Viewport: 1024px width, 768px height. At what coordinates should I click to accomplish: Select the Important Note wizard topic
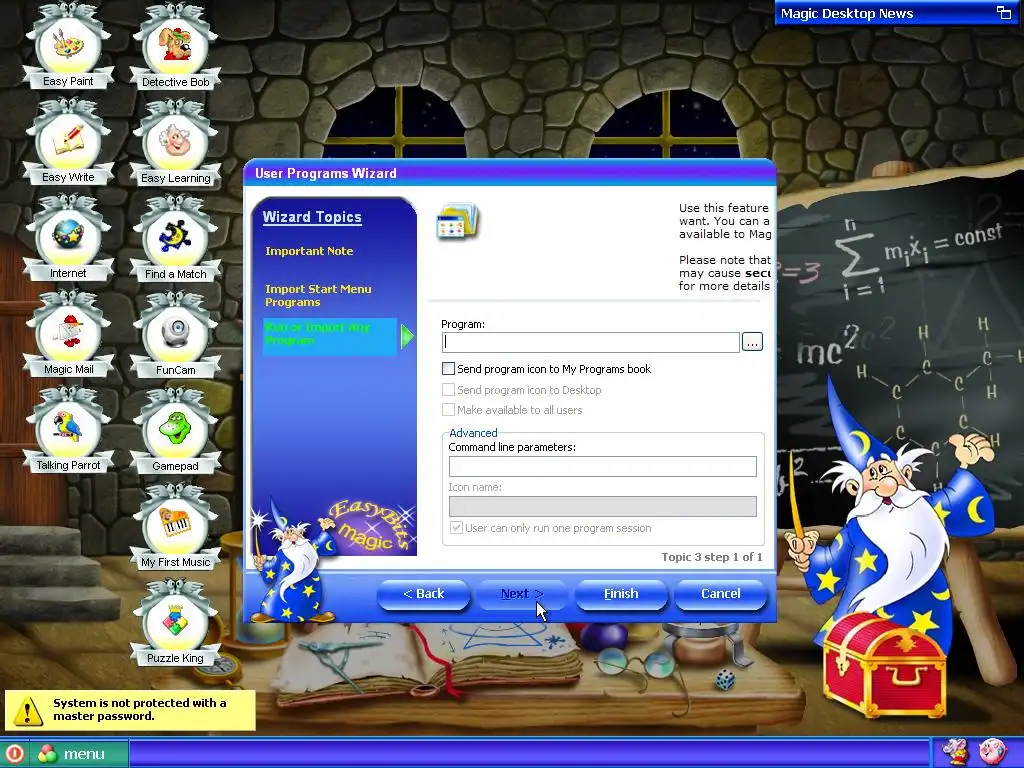pyautogui.click(x=309, y=251)
